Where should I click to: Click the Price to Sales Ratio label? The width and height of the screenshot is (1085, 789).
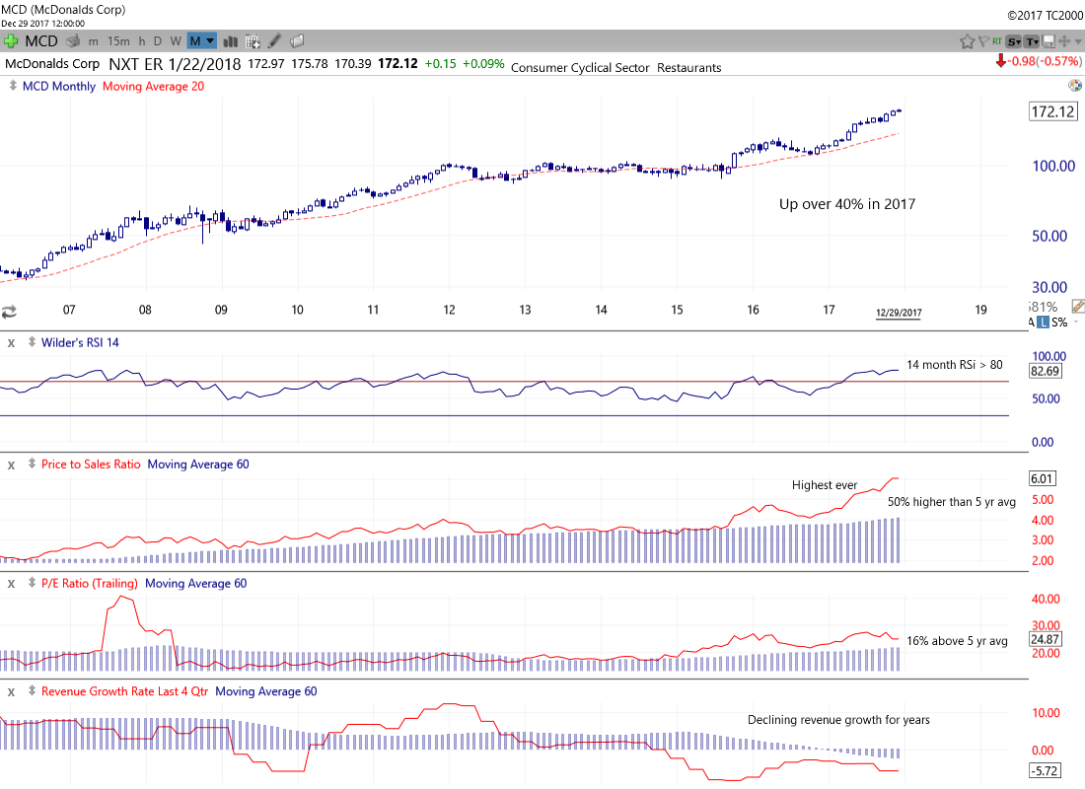point(91,464)
